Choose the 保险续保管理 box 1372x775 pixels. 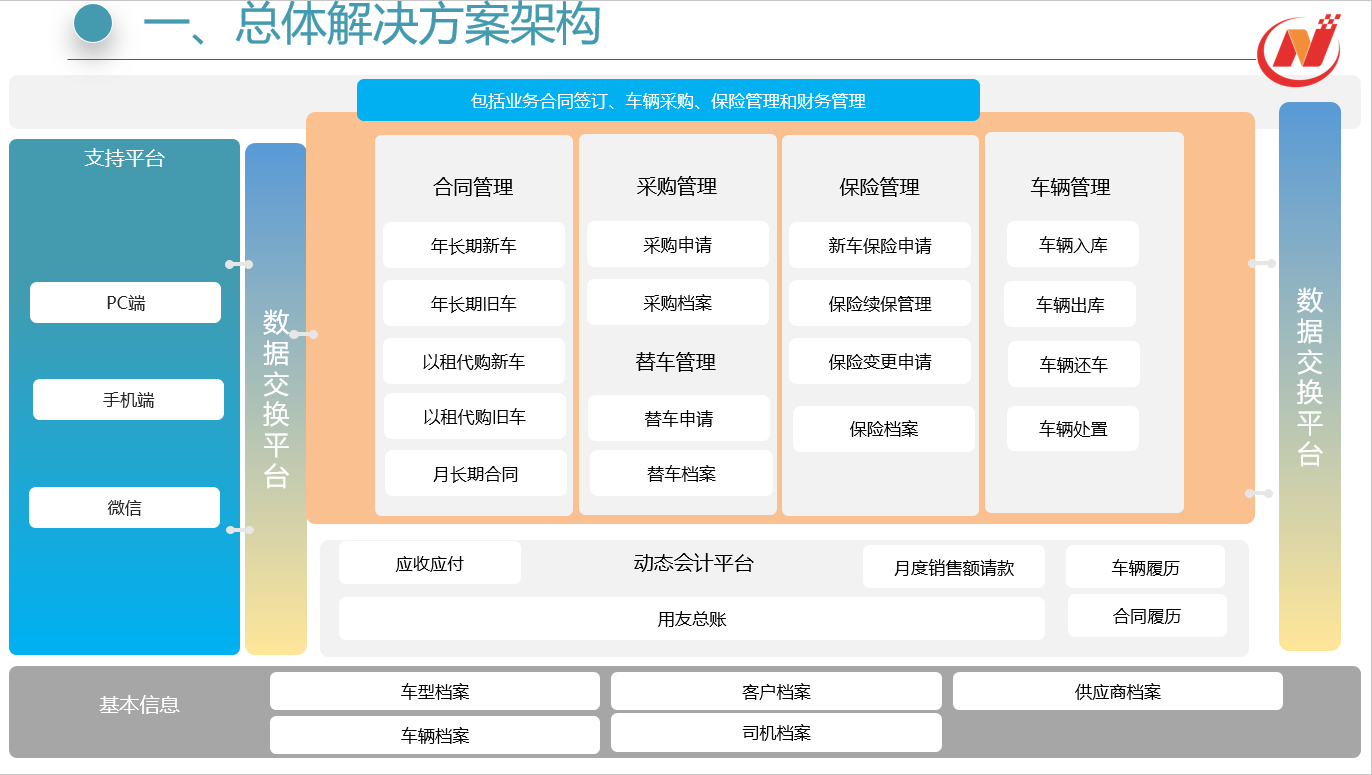880,303
